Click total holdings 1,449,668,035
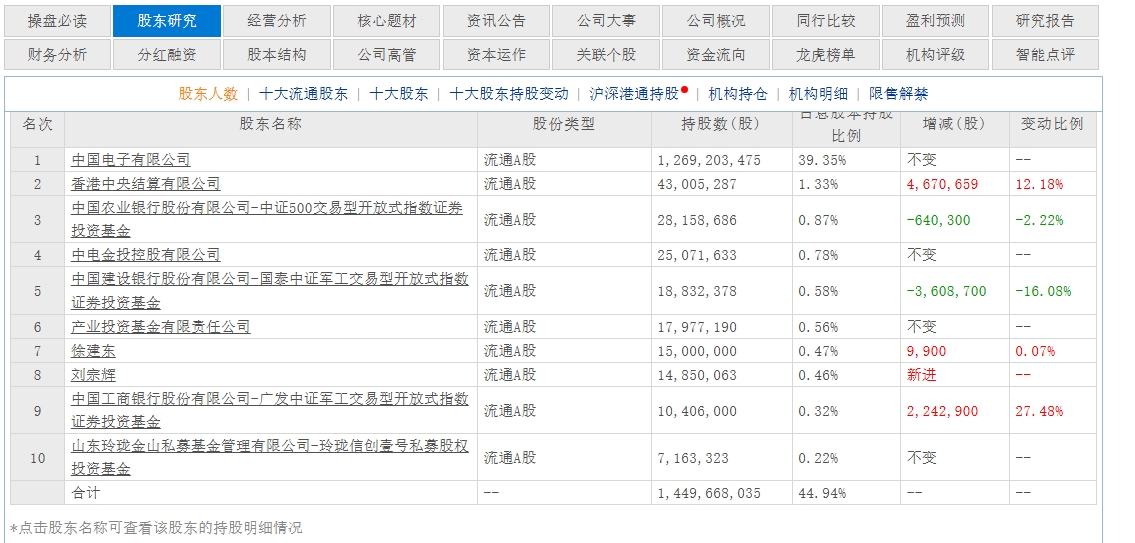 click(x=709, y=493)
